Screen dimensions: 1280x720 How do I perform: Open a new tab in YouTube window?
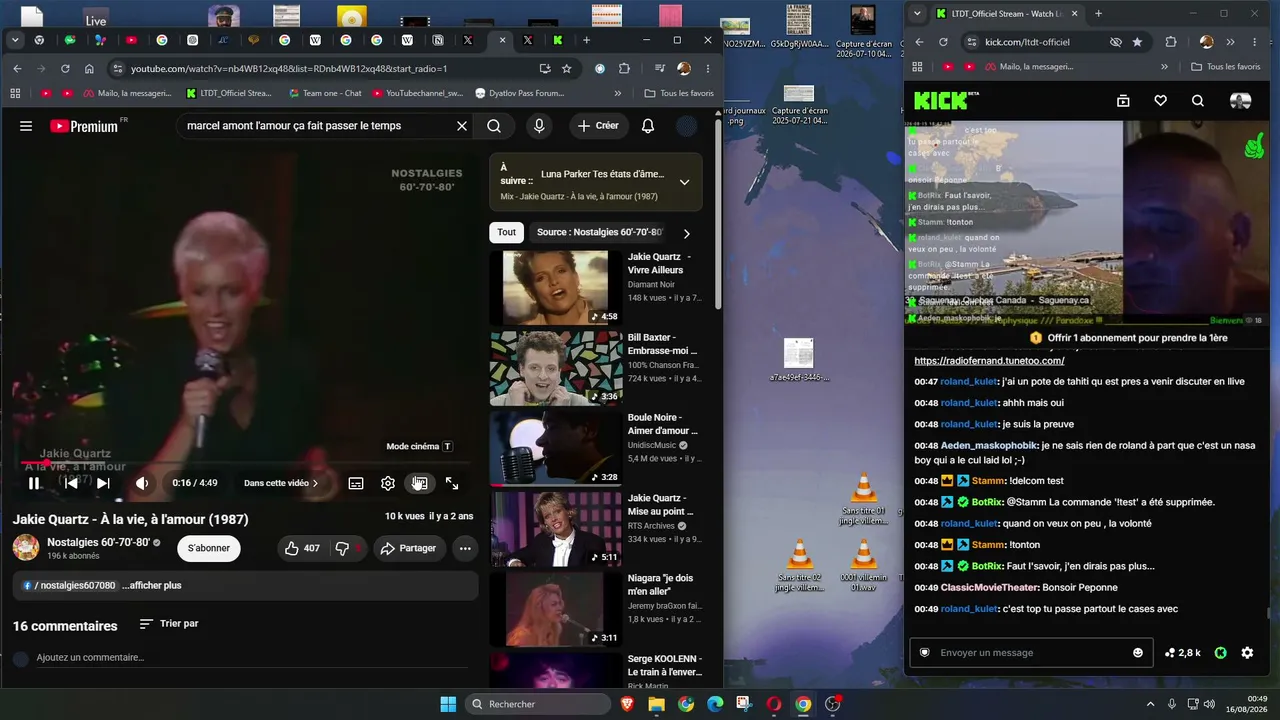(x=586, y=40)
